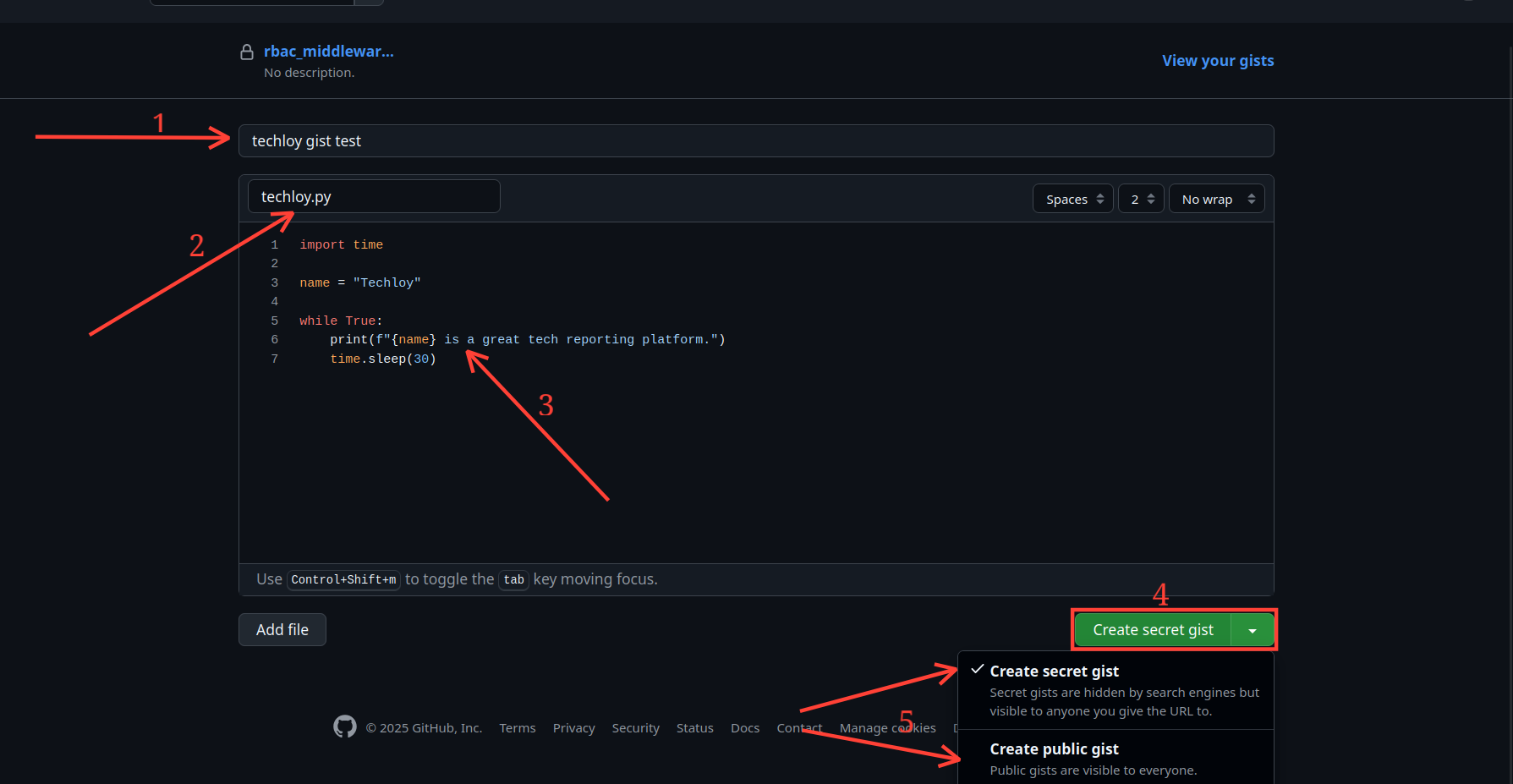Open the No wrap line-wrapping dropdown
The height and width of the screenshot is (784, 1513).
click(x=1216, y=198)
